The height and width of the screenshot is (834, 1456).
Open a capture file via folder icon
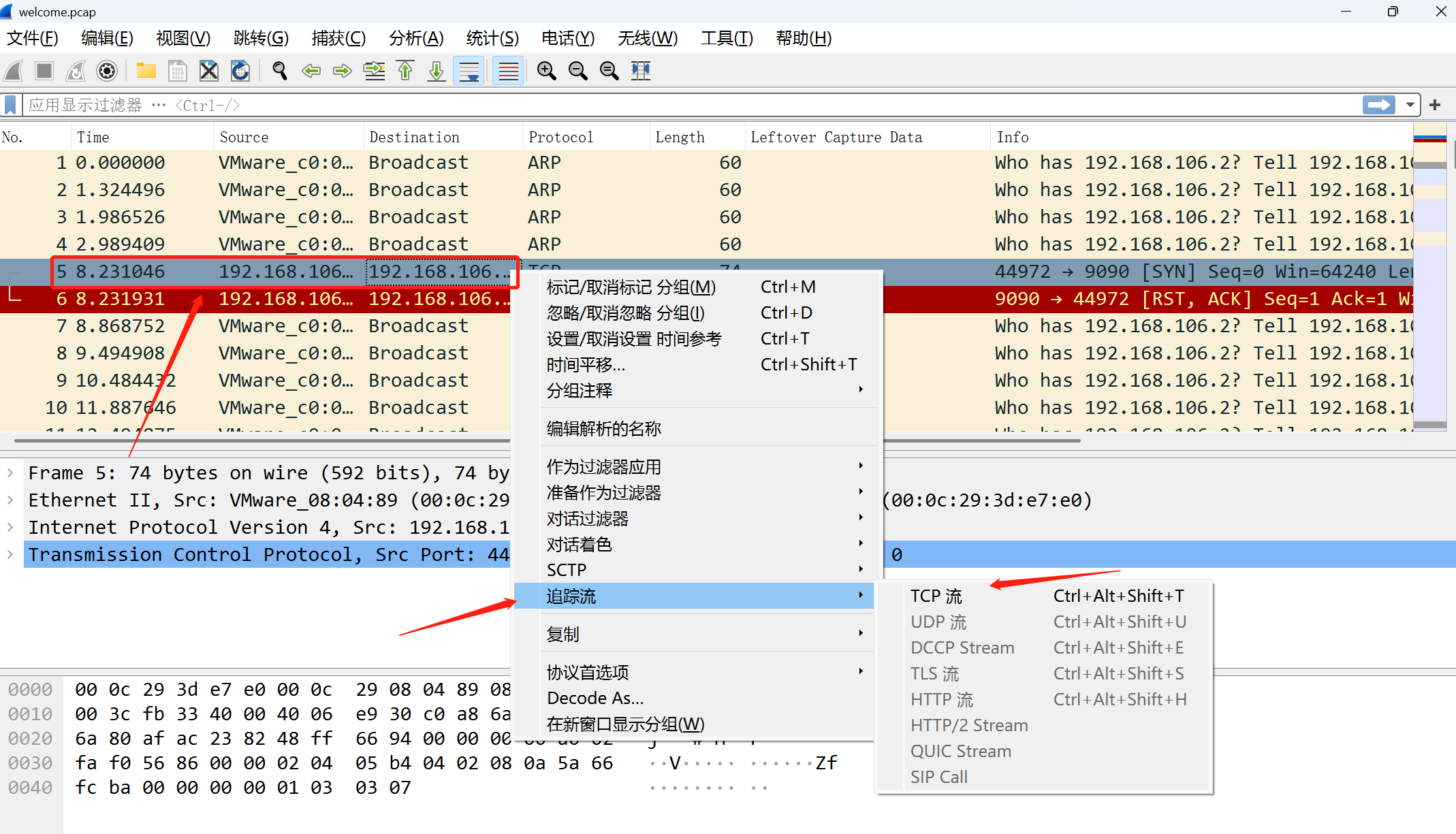point(146,71)
